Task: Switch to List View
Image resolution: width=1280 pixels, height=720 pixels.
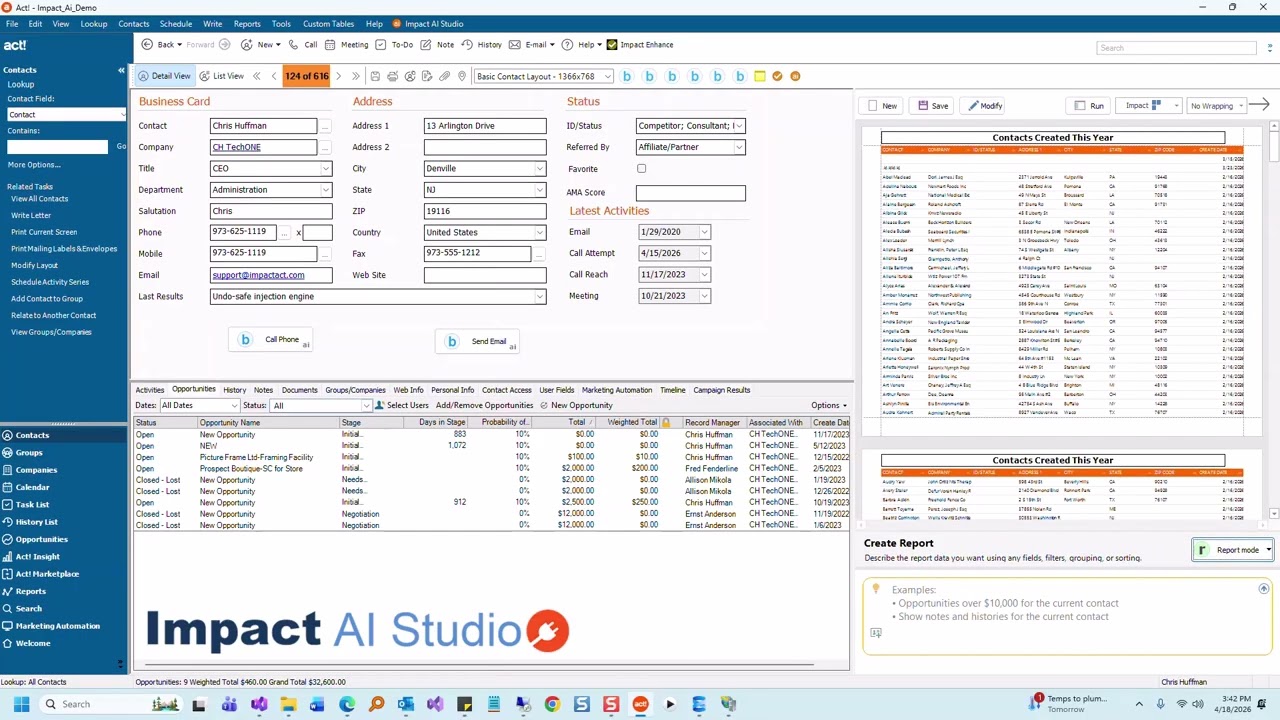Action: 221,76
